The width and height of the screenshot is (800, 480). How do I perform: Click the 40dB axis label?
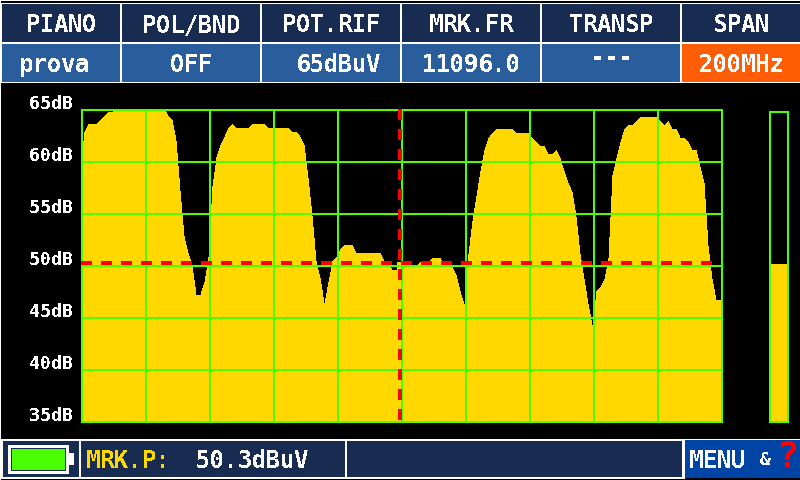[x=51, y=363]
